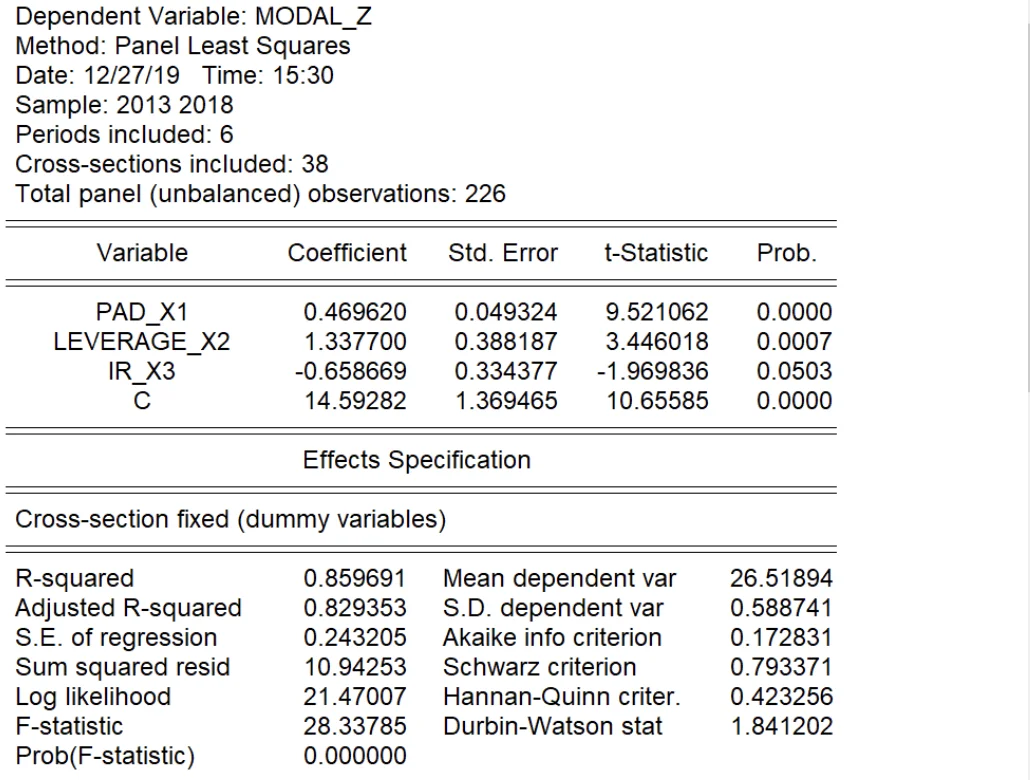Click the PAD_X1 variable name
The height and width of the screenshot is (780, 1030).
coord(142,312)
